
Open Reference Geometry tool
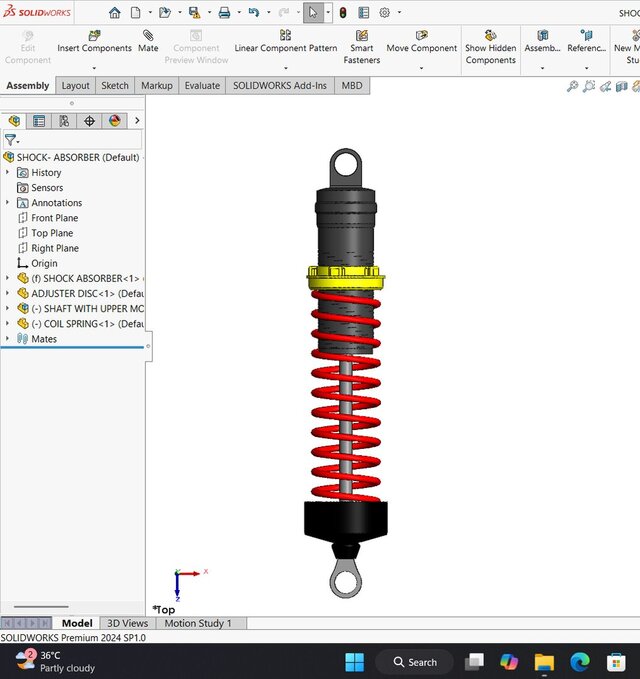click(x=587, y=42)
